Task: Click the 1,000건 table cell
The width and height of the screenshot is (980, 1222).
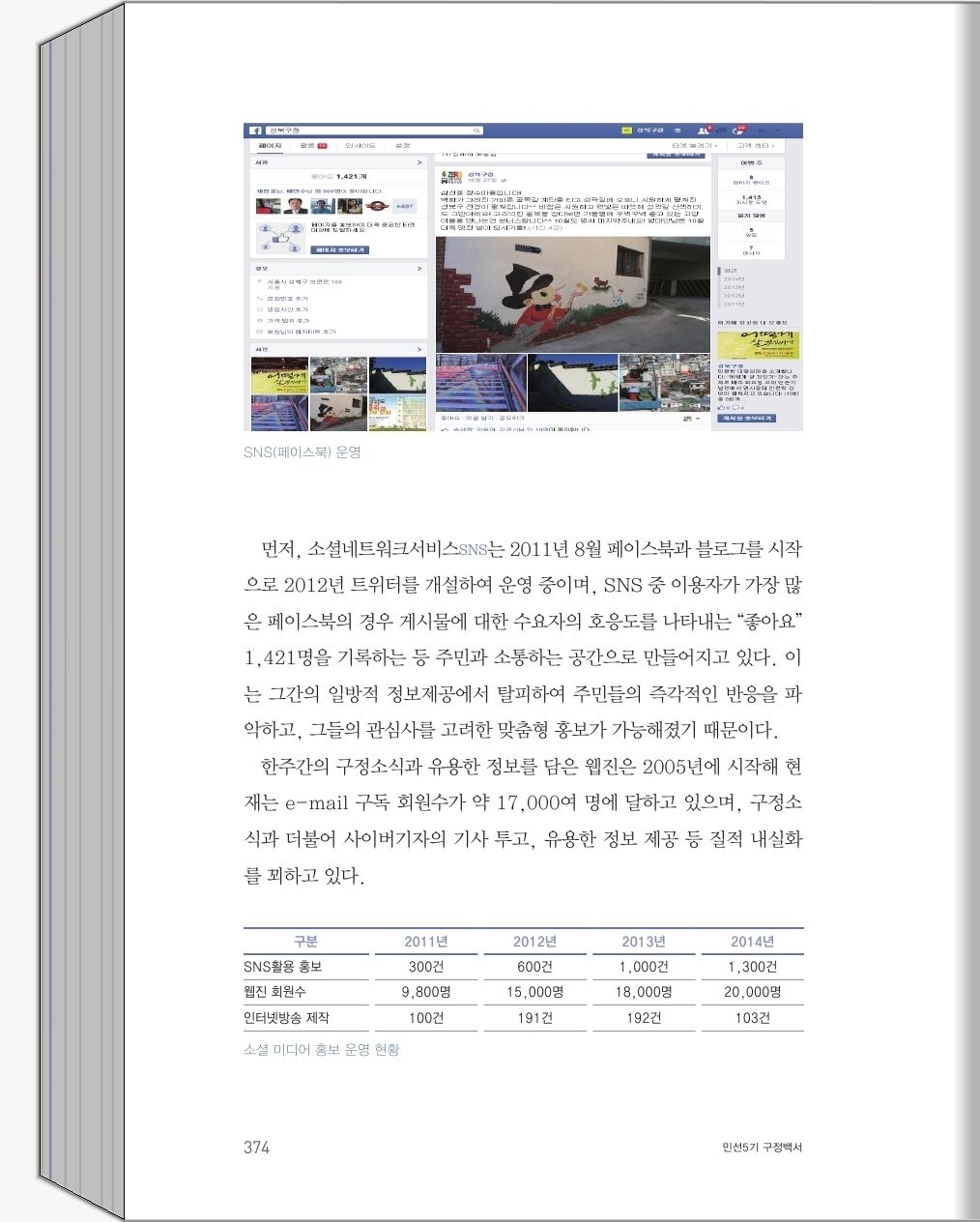Action: click(x=644, y=966)
